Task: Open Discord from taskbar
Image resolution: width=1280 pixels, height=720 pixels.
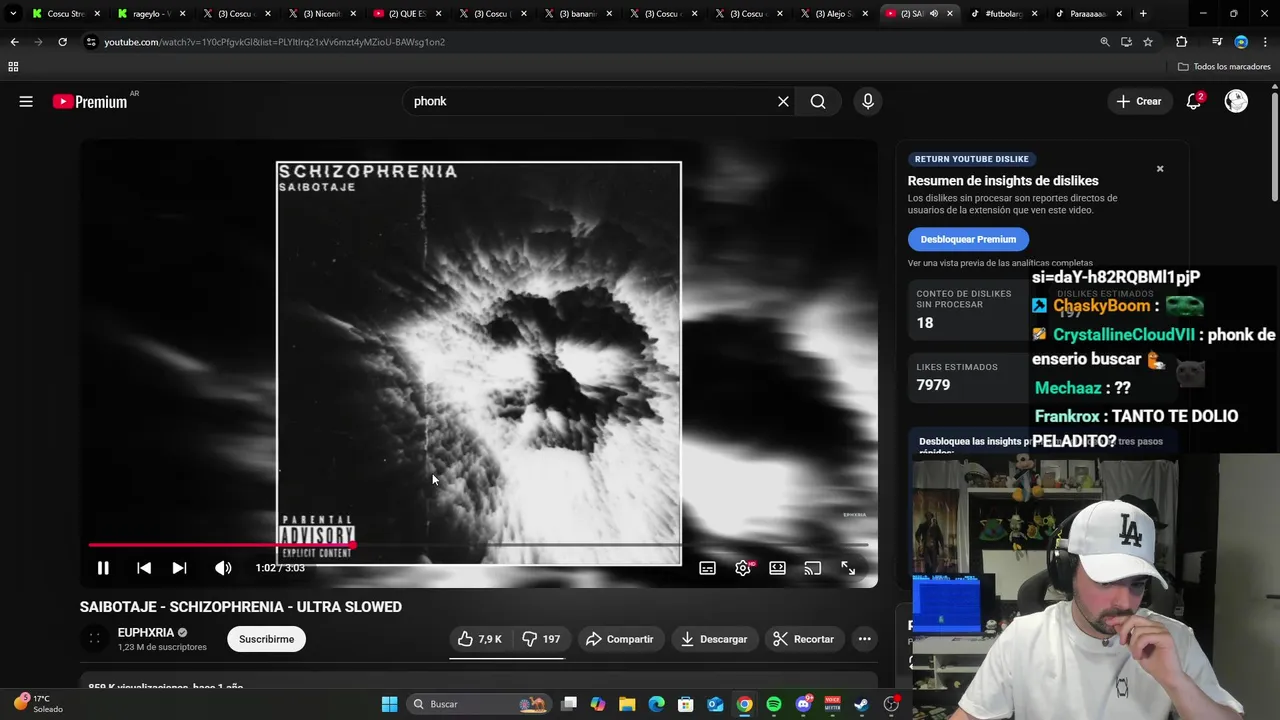Action: (x=803, y=704)
